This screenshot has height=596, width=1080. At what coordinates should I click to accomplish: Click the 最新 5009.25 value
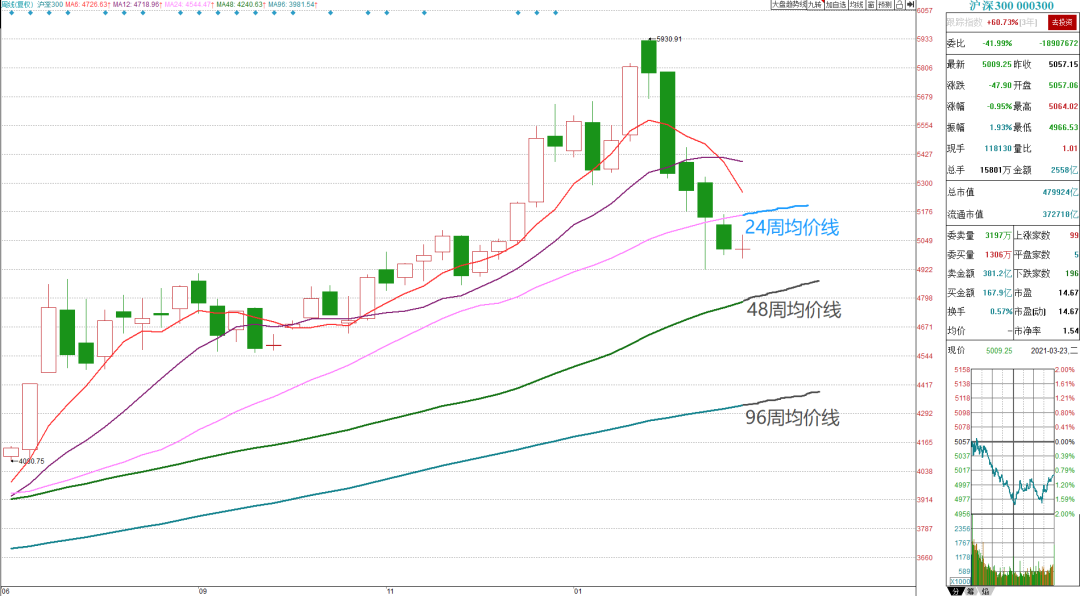click(997, 64)
